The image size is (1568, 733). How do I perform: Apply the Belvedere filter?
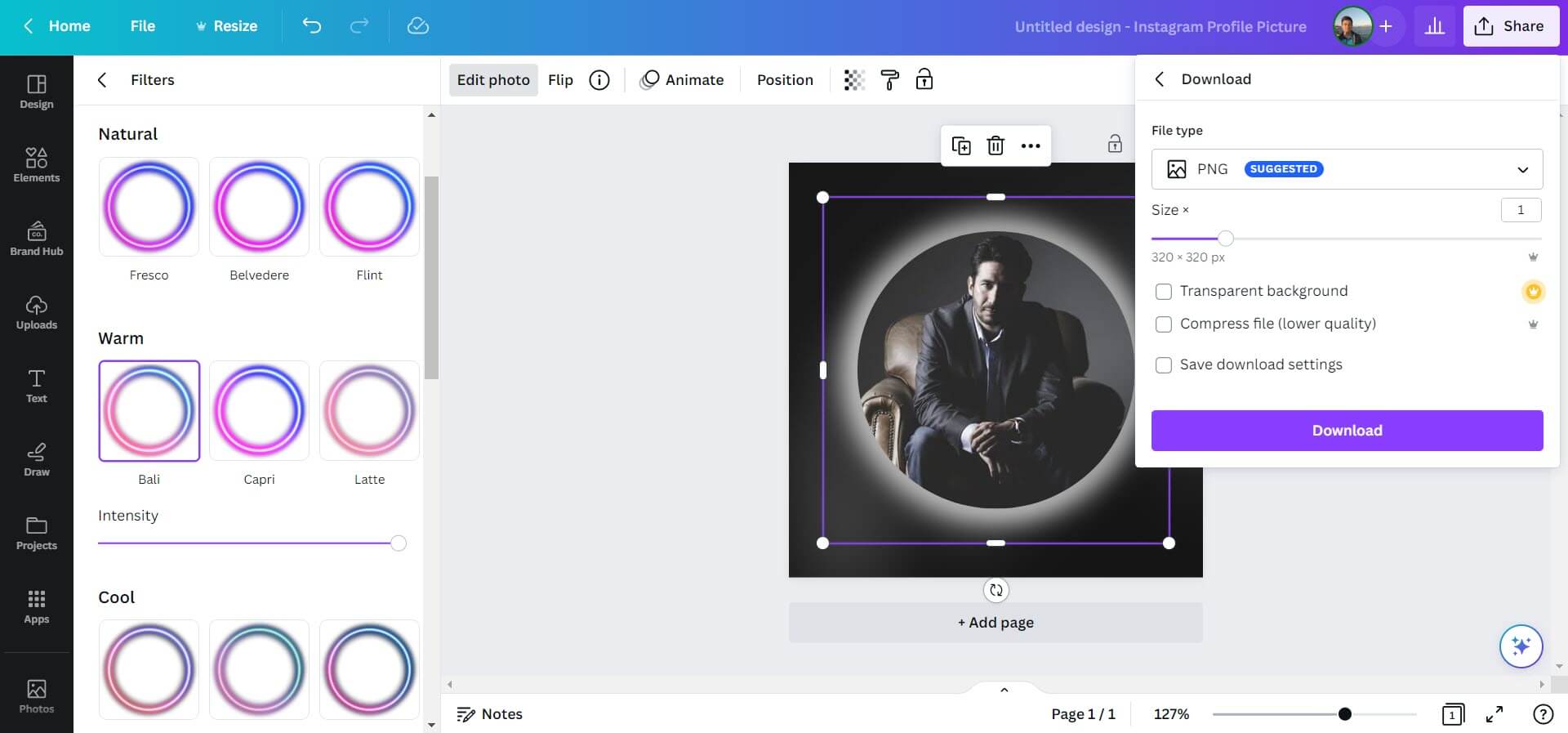point(259,207)
